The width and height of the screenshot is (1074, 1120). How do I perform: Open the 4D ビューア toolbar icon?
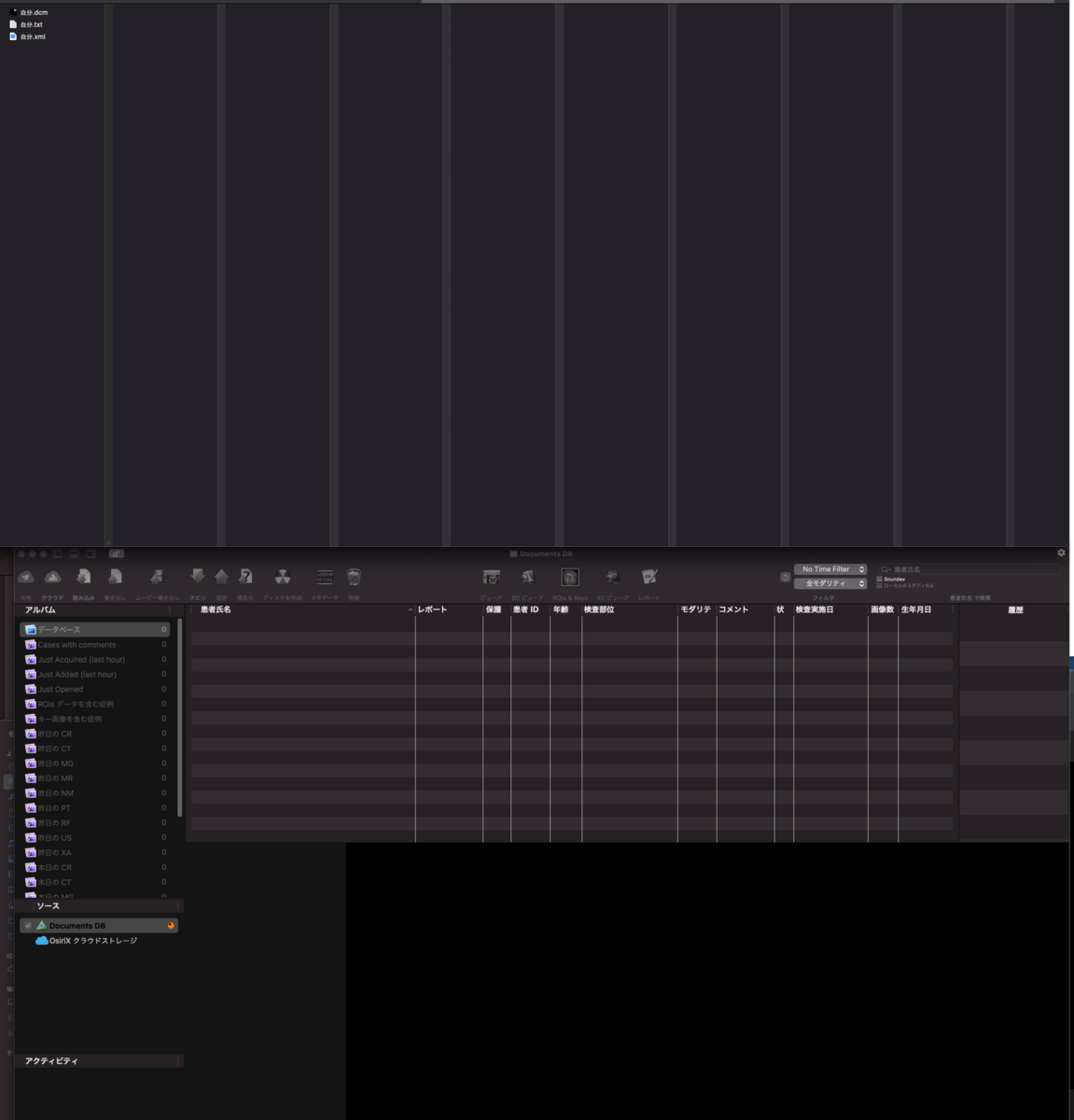tap(612, 577)
